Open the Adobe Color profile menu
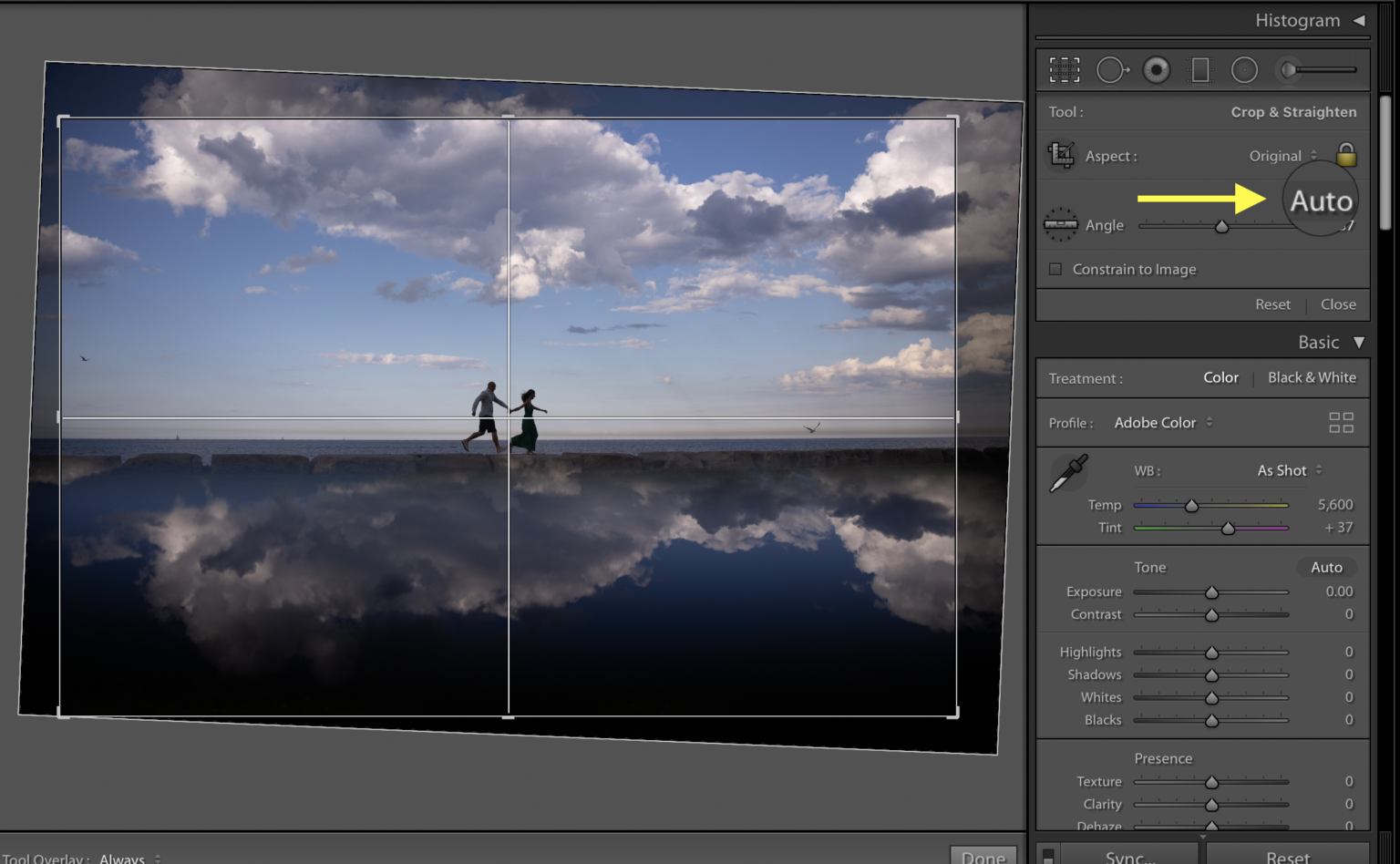This screenshot has width=1400, height=864. [1161, 422]
